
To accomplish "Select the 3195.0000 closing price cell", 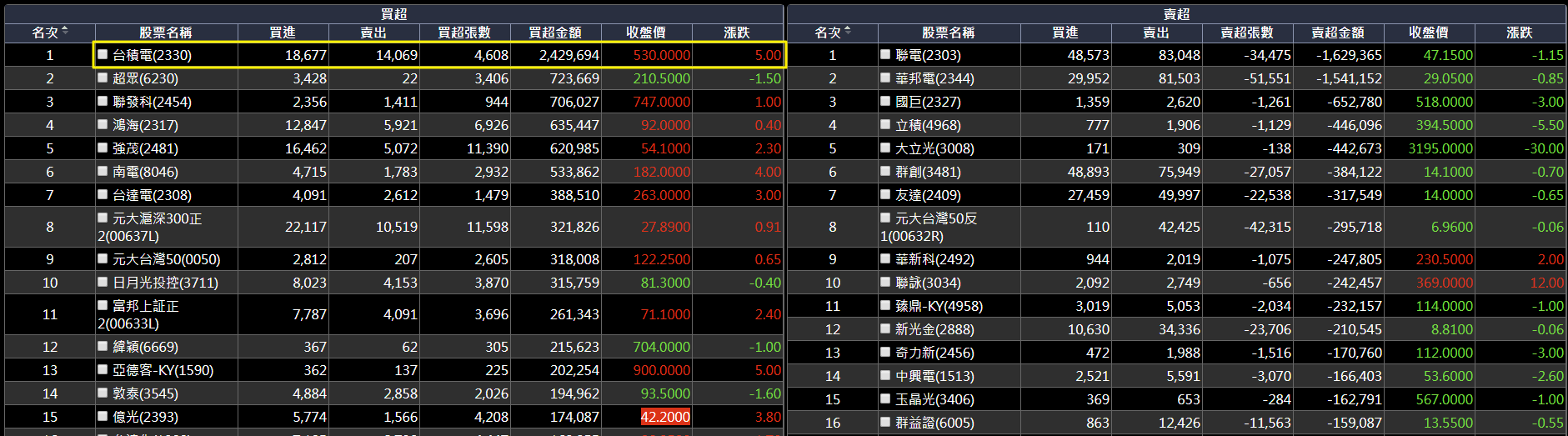I will [1429, 148].
